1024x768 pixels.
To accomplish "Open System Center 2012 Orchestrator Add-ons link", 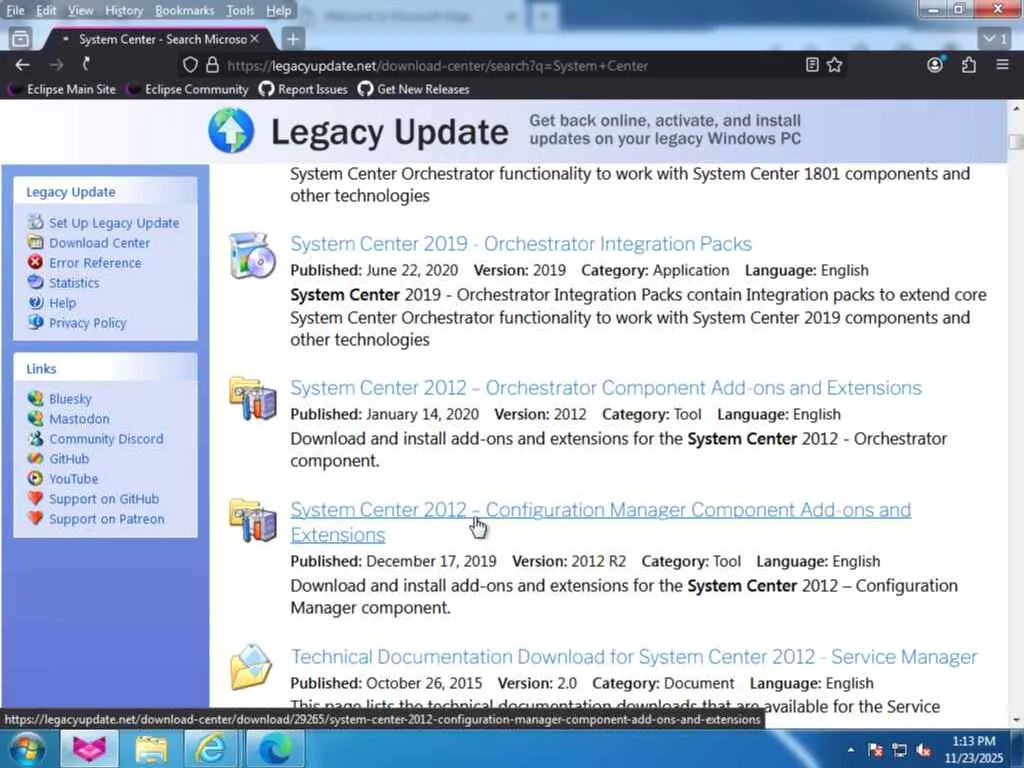I will pyautogui.click(x=605, y=388).
